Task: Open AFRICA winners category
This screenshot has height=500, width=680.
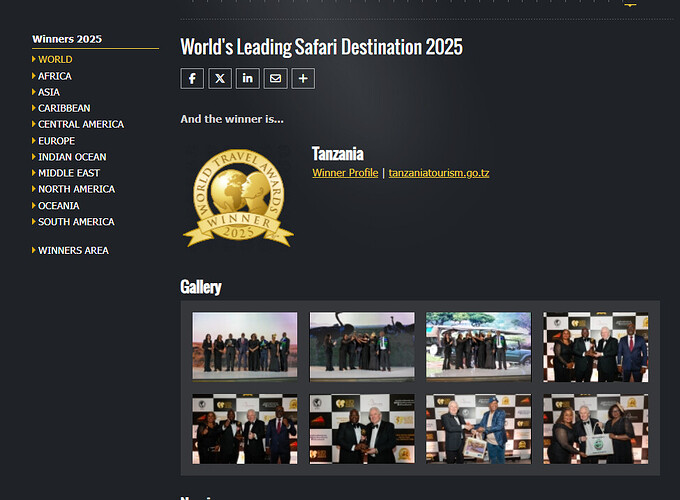Action: pyautogui.click(x=55, y=76)
